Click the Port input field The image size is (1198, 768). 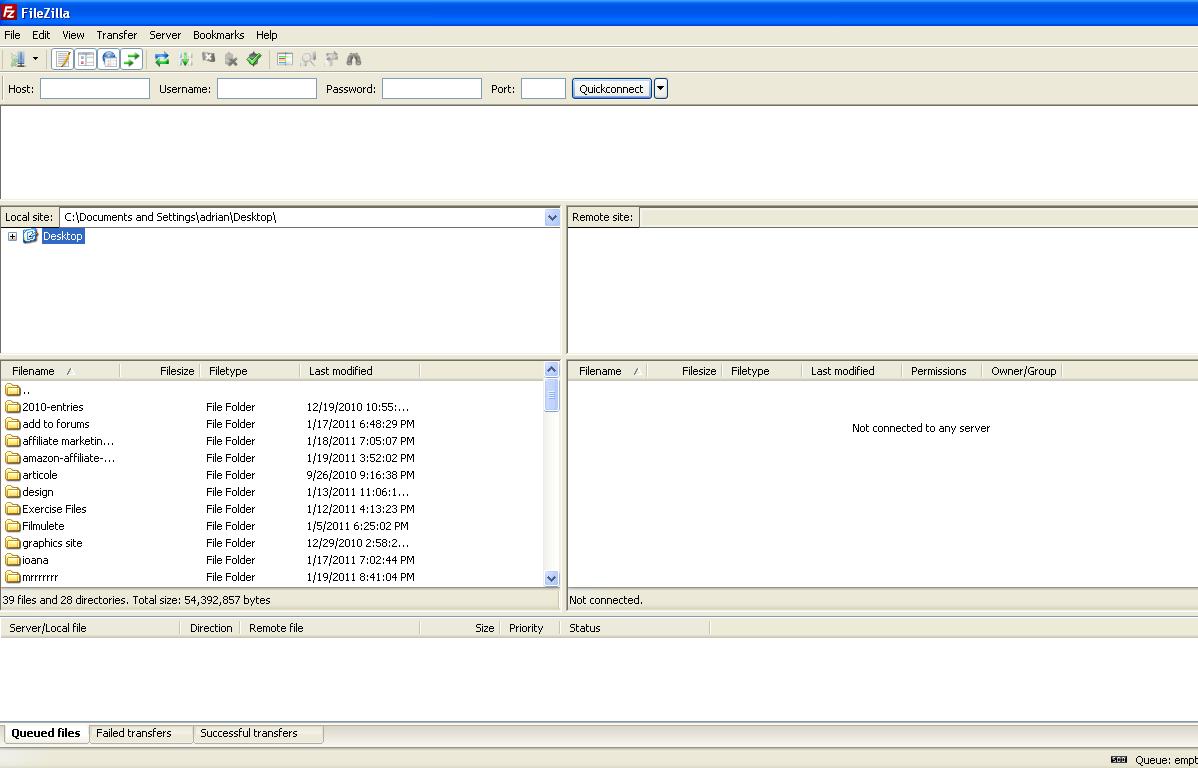[x=543, y=89]
